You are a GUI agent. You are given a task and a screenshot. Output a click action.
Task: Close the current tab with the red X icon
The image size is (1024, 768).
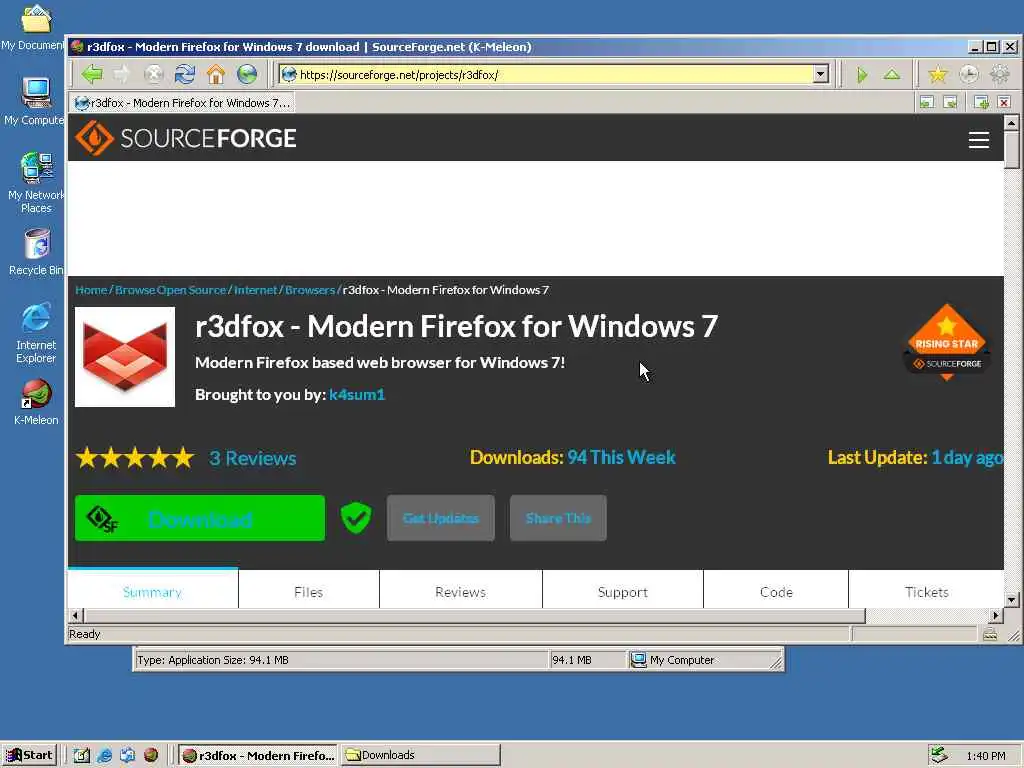(1004, 103)
